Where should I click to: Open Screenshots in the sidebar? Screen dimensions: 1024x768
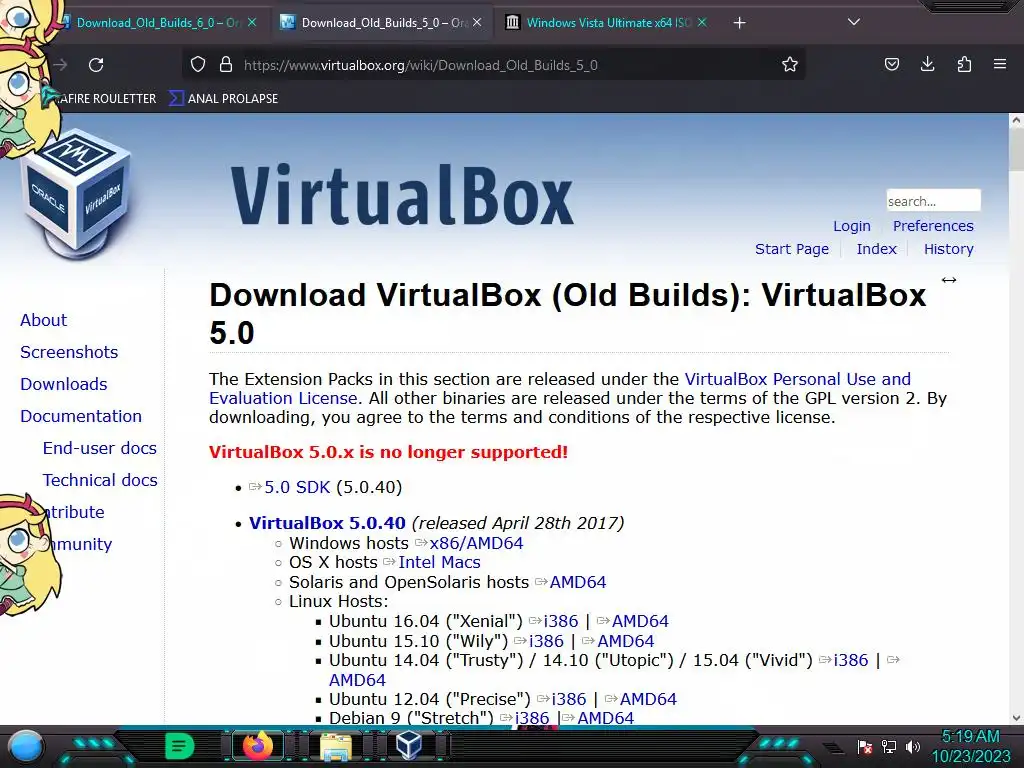[x=69, y=352]
